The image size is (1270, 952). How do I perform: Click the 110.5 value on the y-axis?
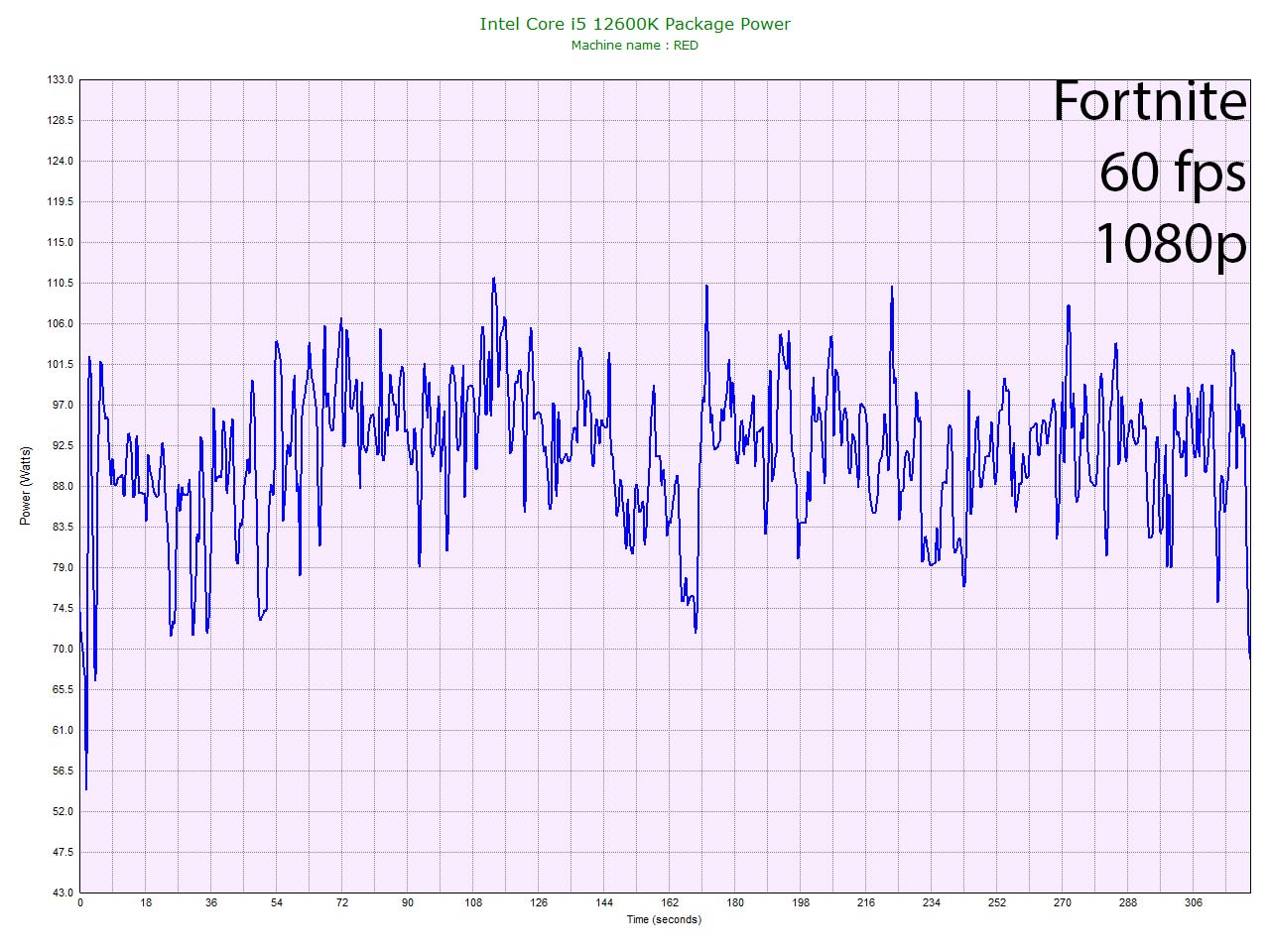(62, 283)
